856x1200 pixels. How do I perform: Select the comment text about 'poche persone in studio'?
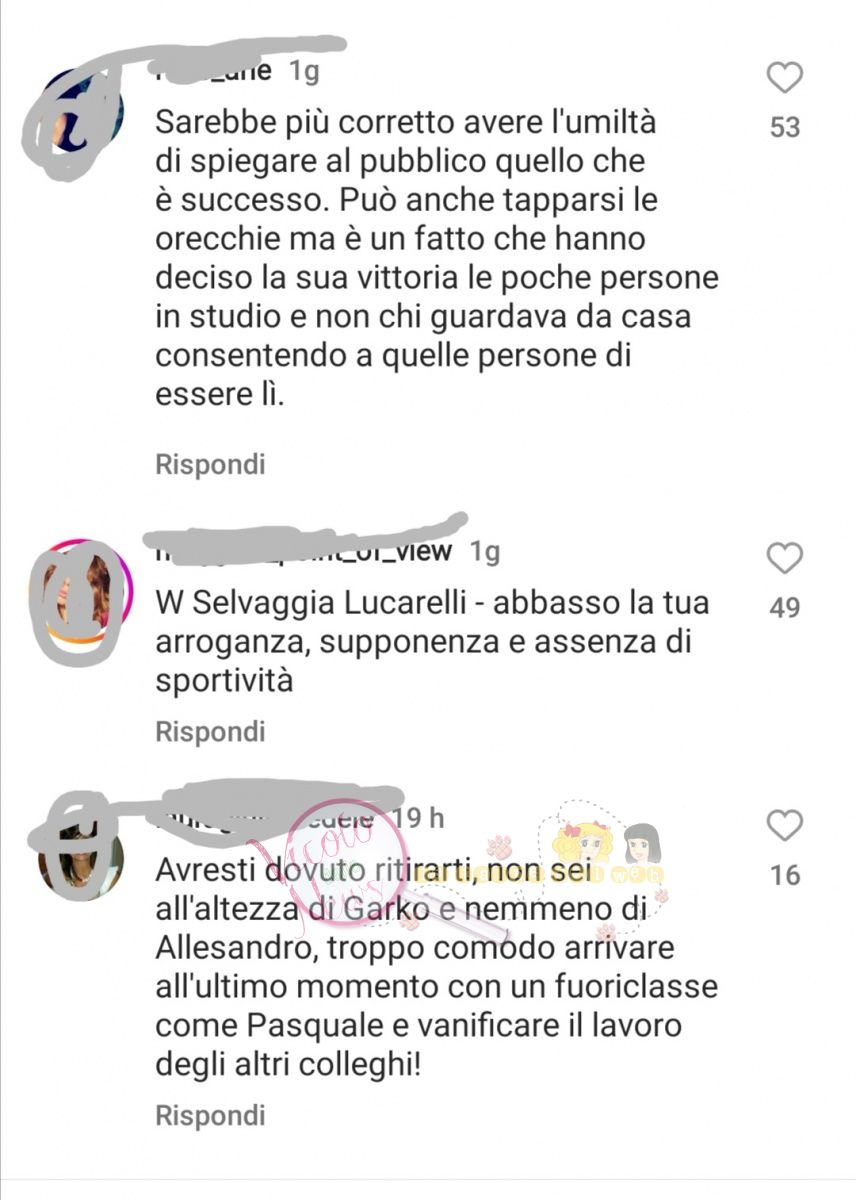point(437,259)
